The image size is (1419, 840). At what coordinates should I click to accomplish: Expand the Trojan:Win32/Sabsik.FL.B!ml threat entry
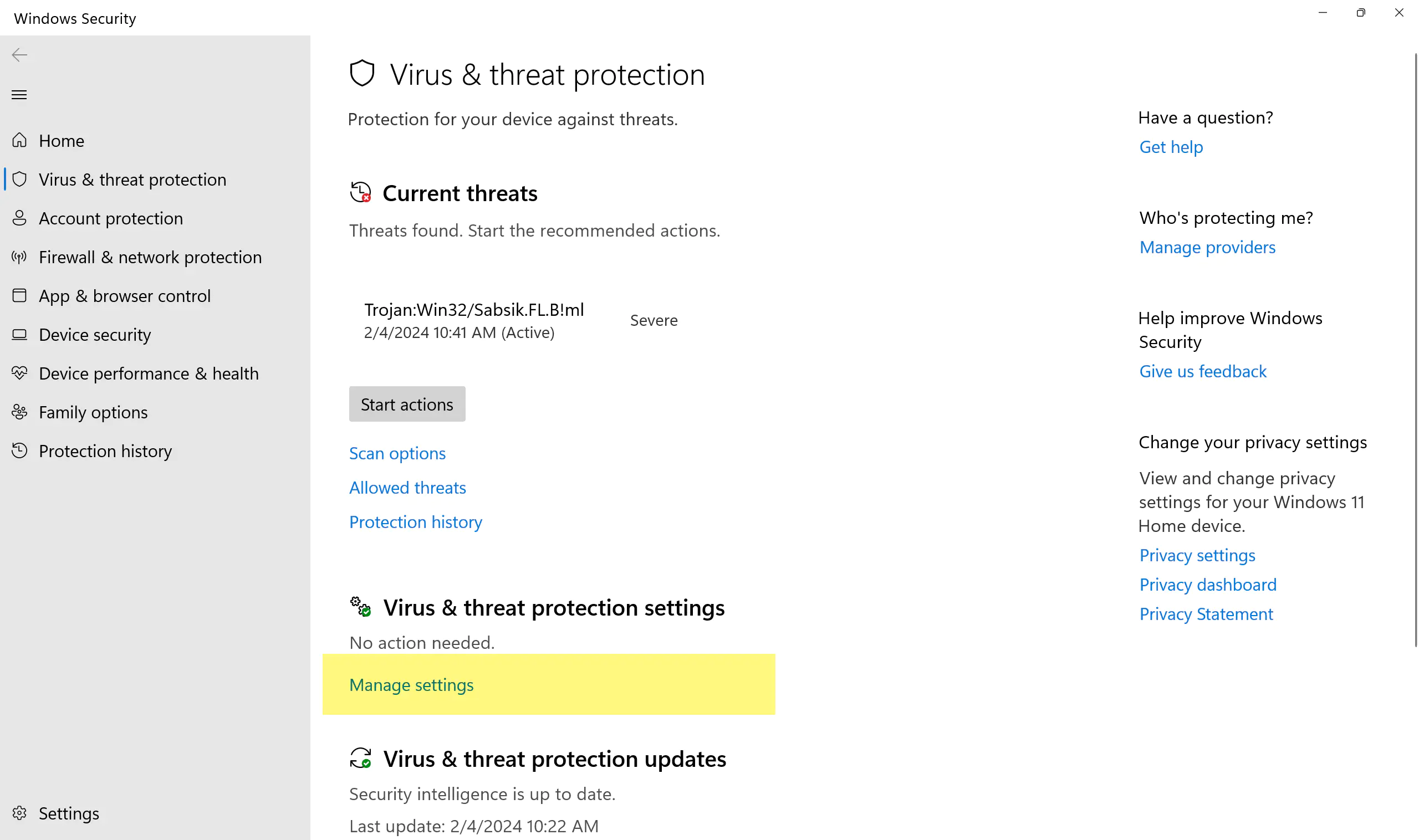click(473, 320)
